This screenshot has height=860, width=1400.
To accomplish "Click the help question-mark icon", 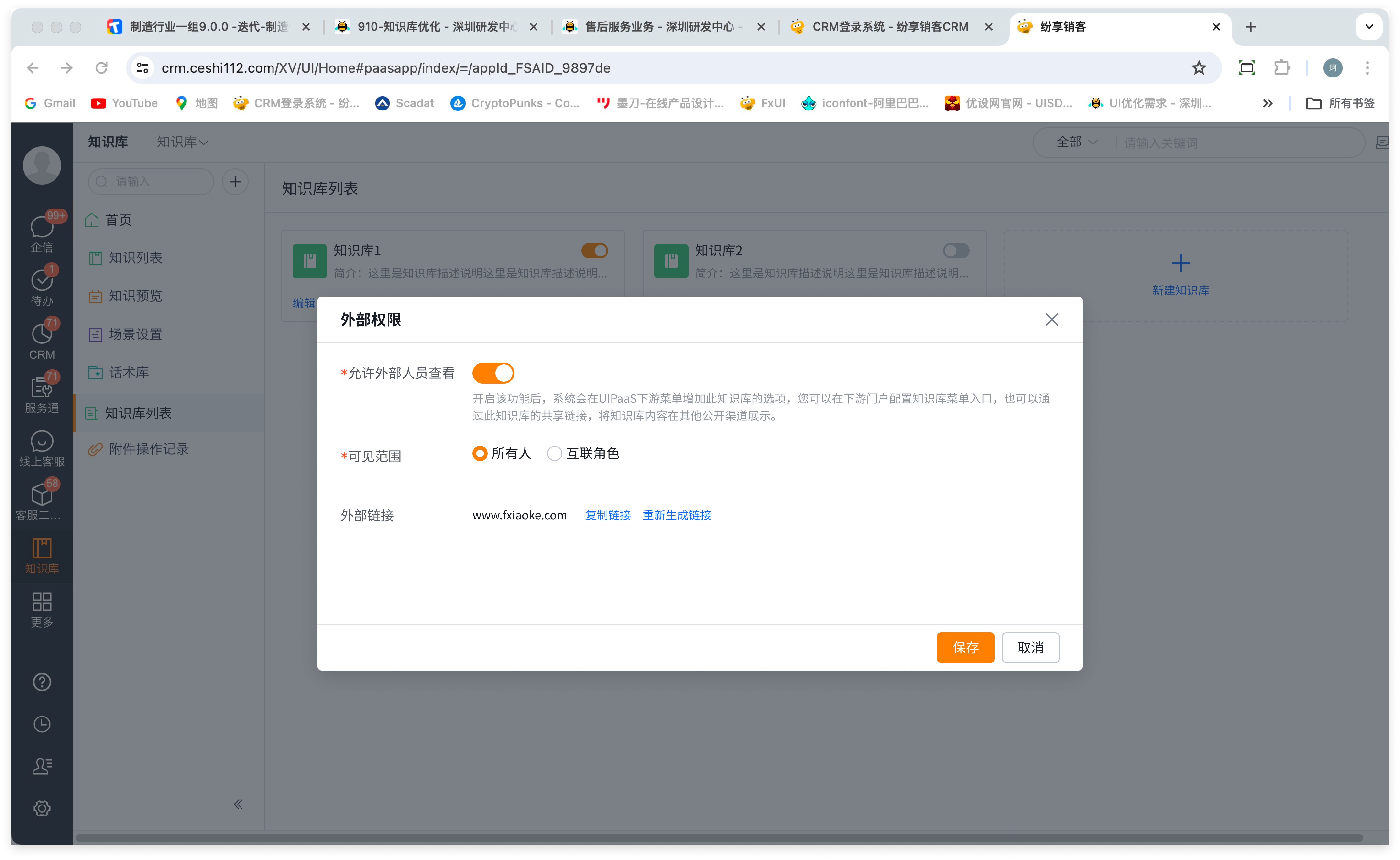I will point(42,682).
